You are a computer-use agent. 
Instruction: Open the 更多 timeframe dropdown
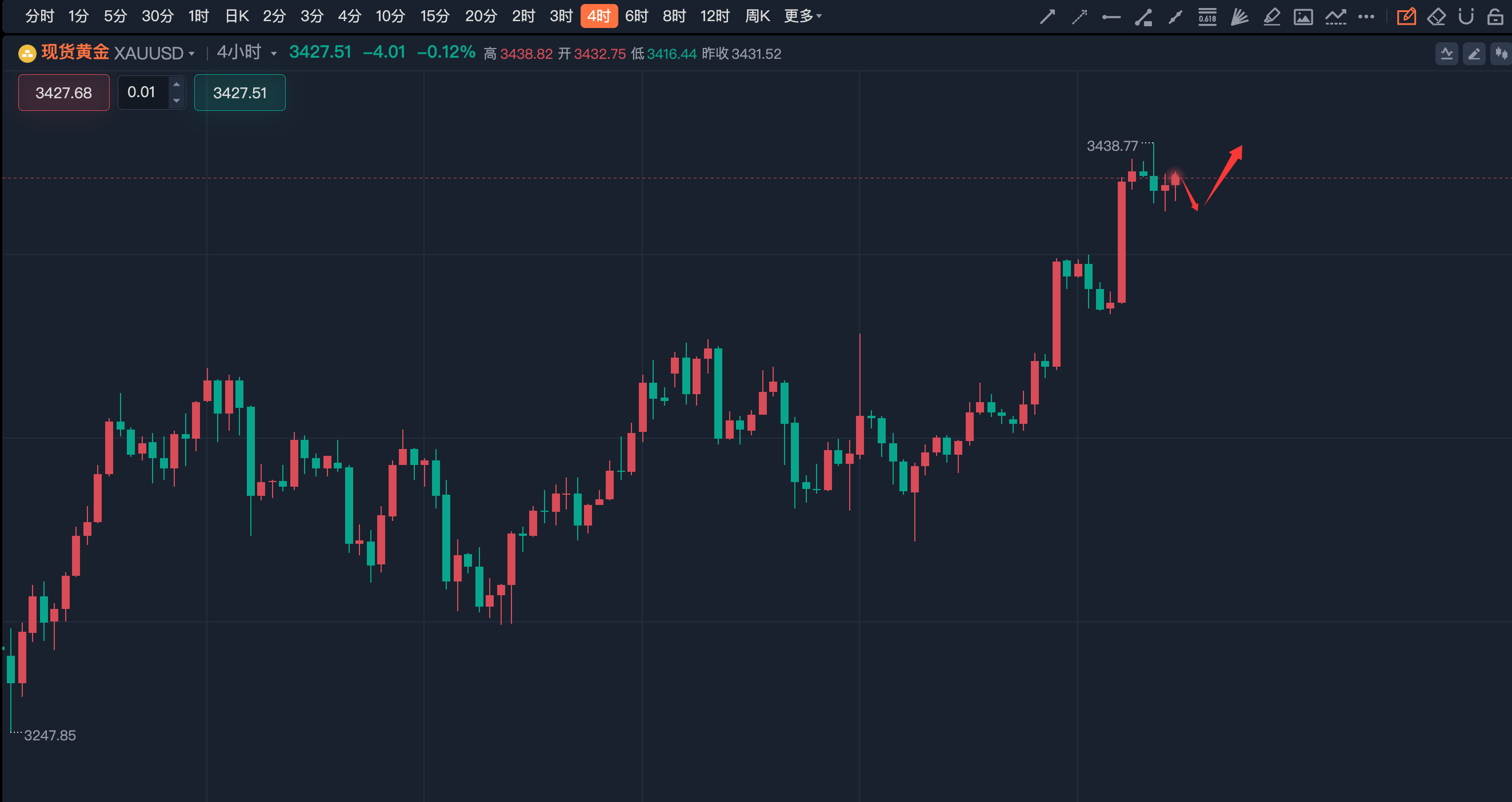pyautogui.click(x=802, y=16)
